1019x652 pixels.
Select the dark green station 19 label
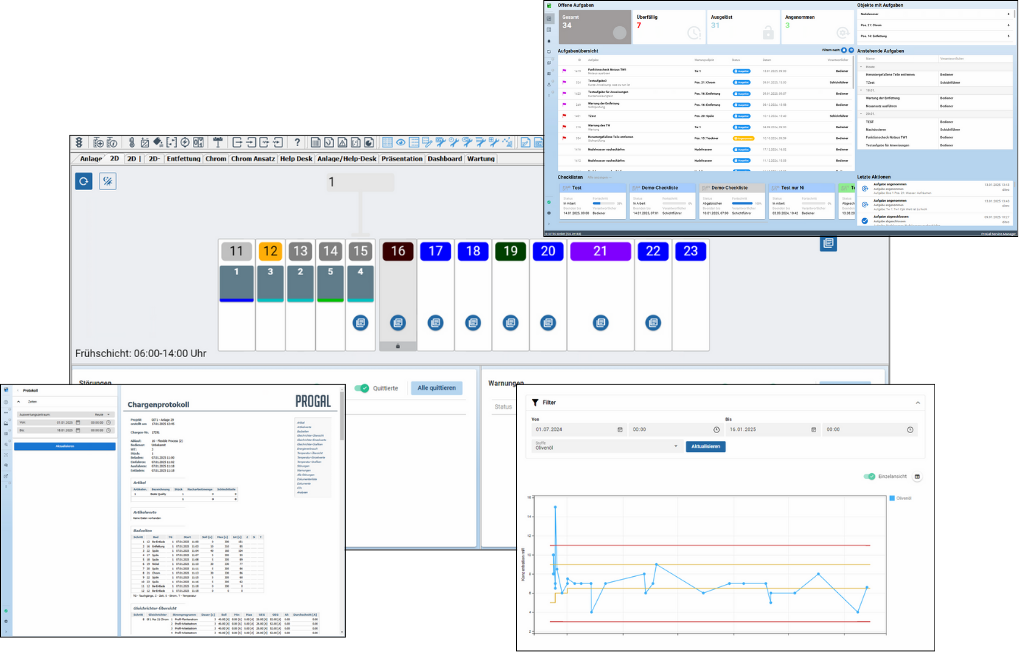(511, 251)
